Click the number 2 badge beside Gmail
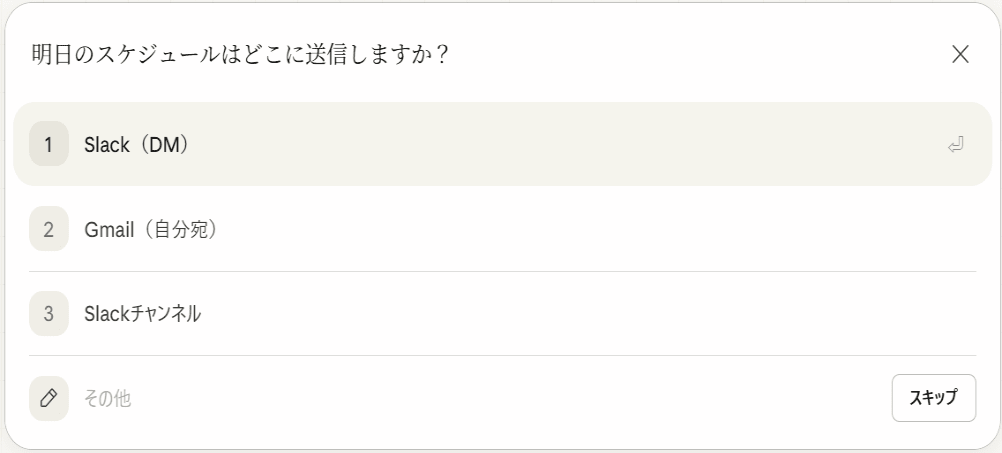 pos(49,229)
